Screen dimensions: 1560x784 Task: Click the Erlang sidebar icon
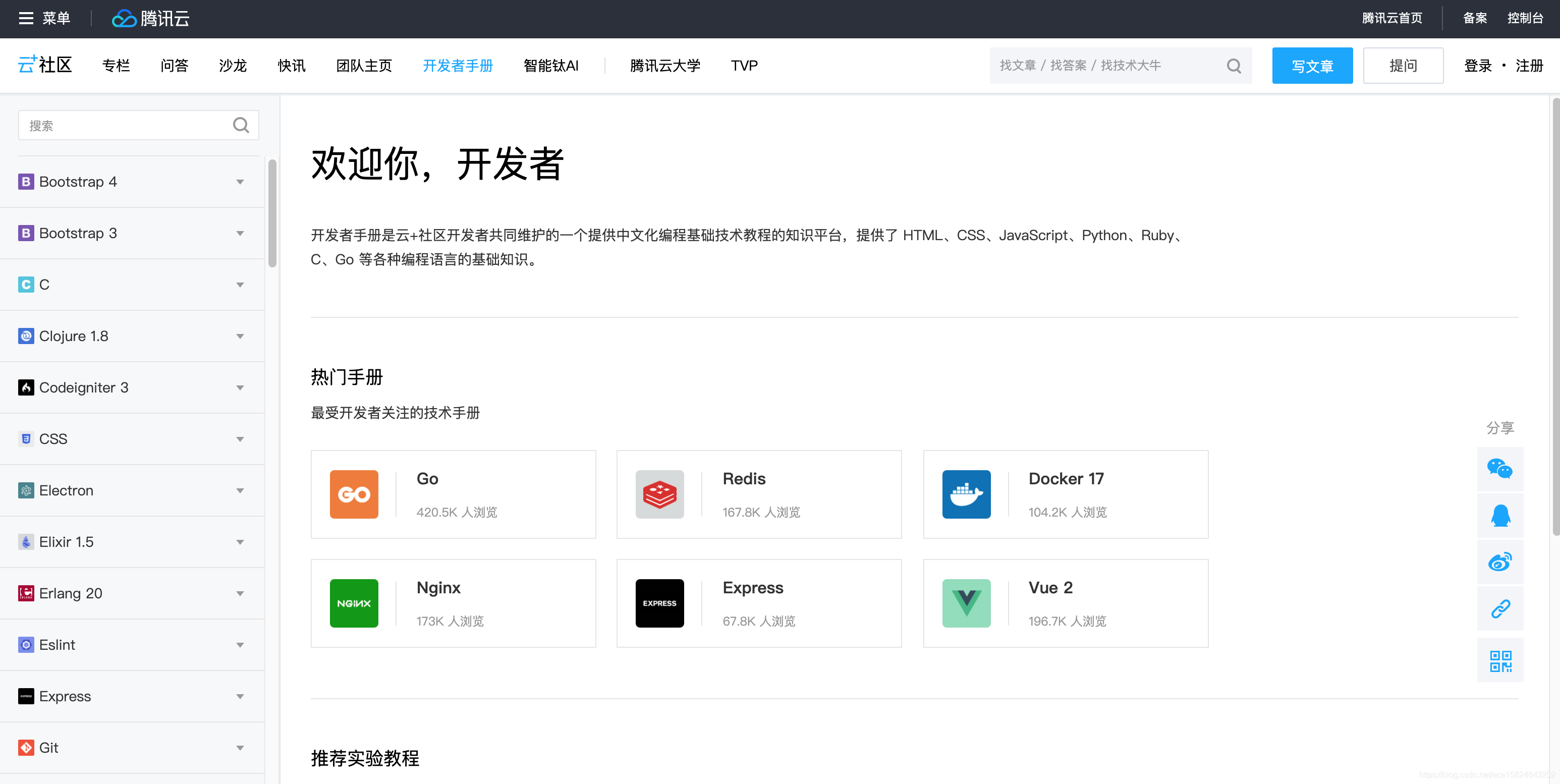26,593
